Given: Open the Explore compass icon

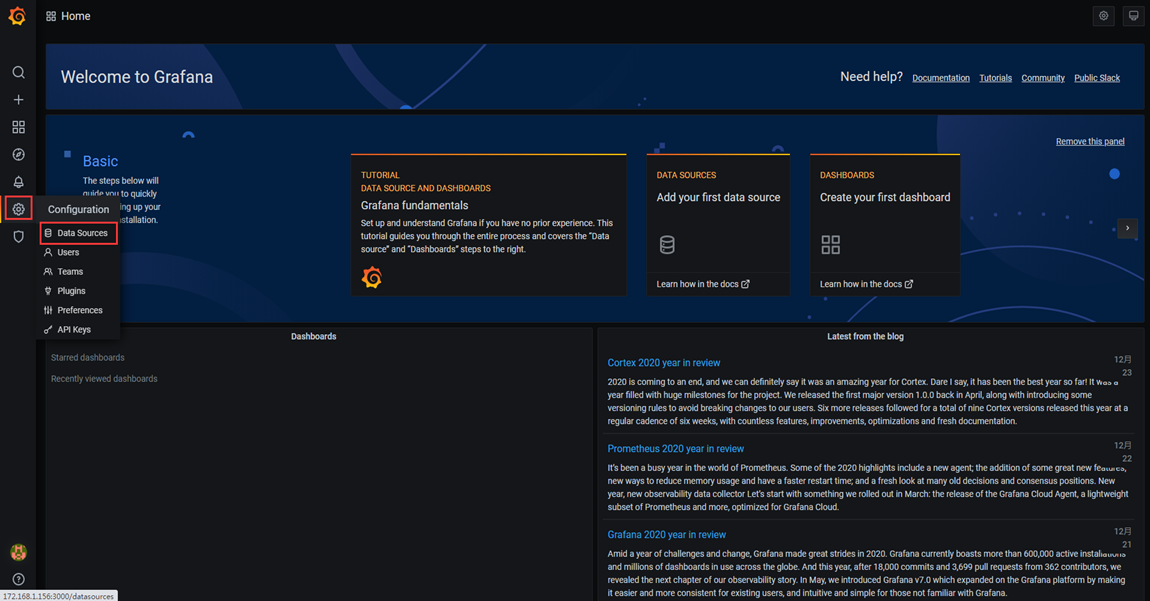Looking at the screenshot, I should click(18, 155).
